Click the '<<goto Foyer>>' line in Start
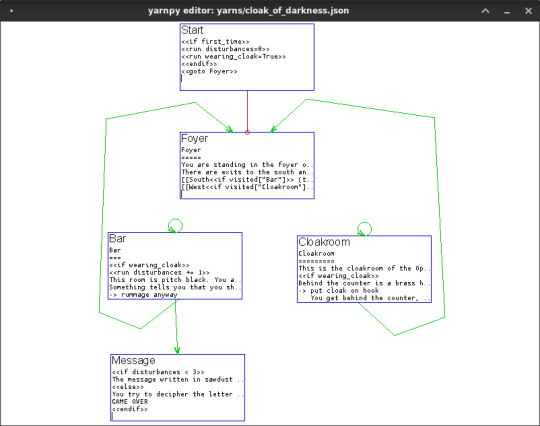The width and height of the screenshot is (540, 426). (x=209, y=72)
